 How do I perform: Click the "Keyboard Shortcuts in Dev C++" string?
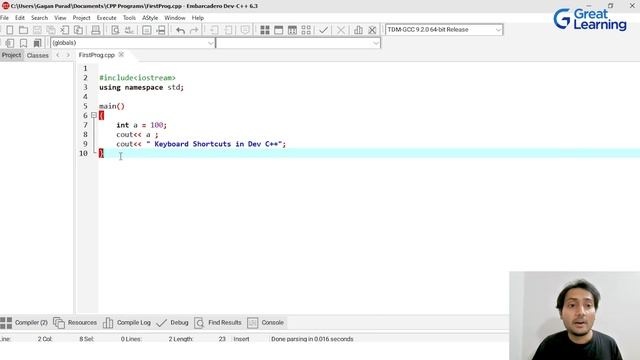[214, 144]
